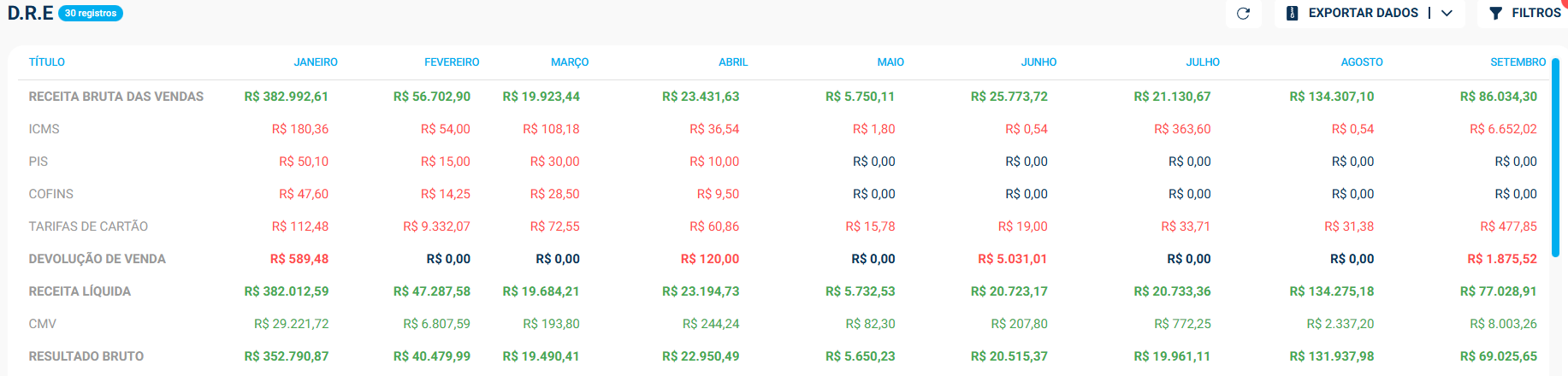The image size is (1568, 376).
Task: Select the Receita Bruta das Vendas row title
Action: (x=116, y=97)
